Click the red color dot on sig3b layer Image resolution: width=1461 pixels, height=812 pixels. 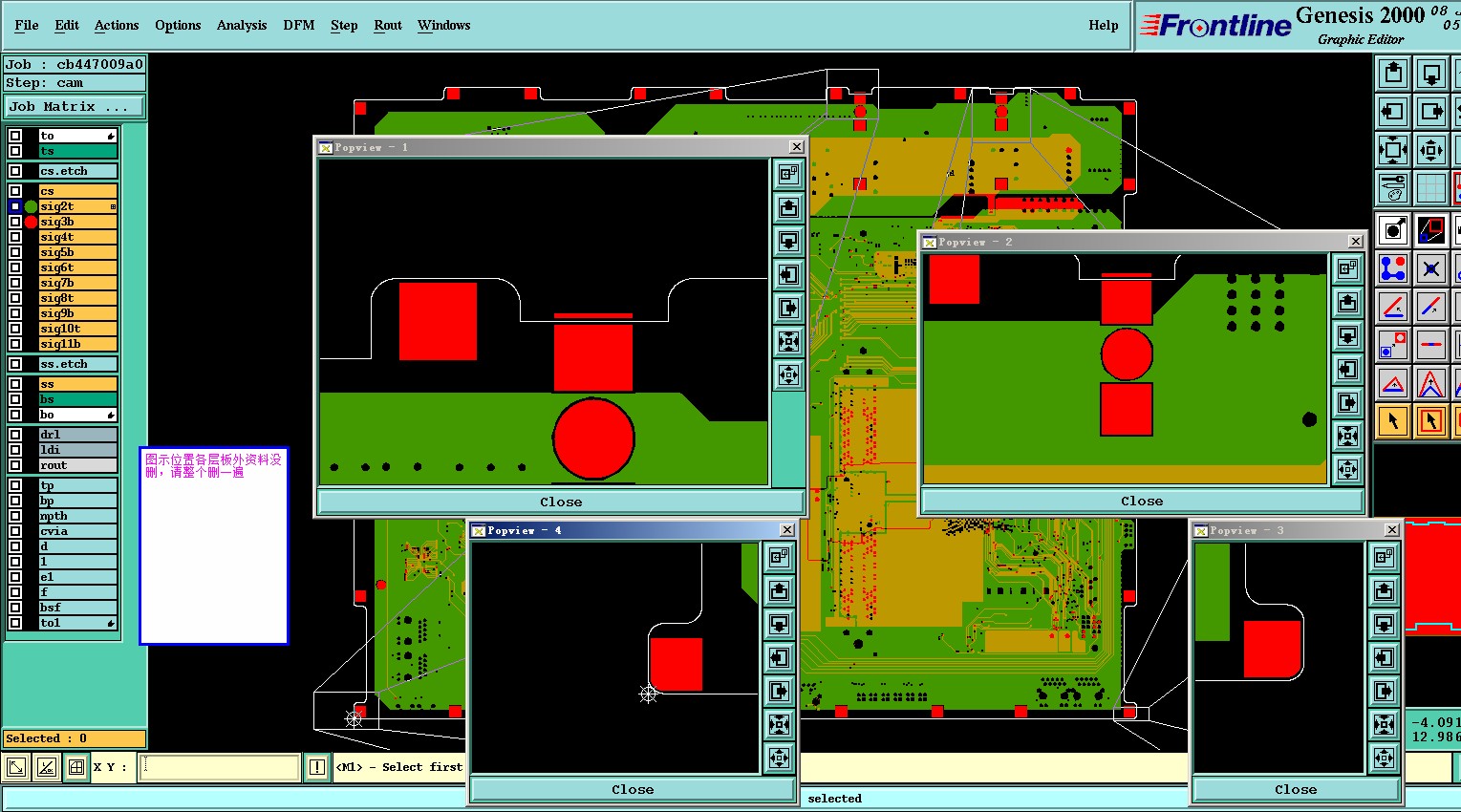(31, 222)
